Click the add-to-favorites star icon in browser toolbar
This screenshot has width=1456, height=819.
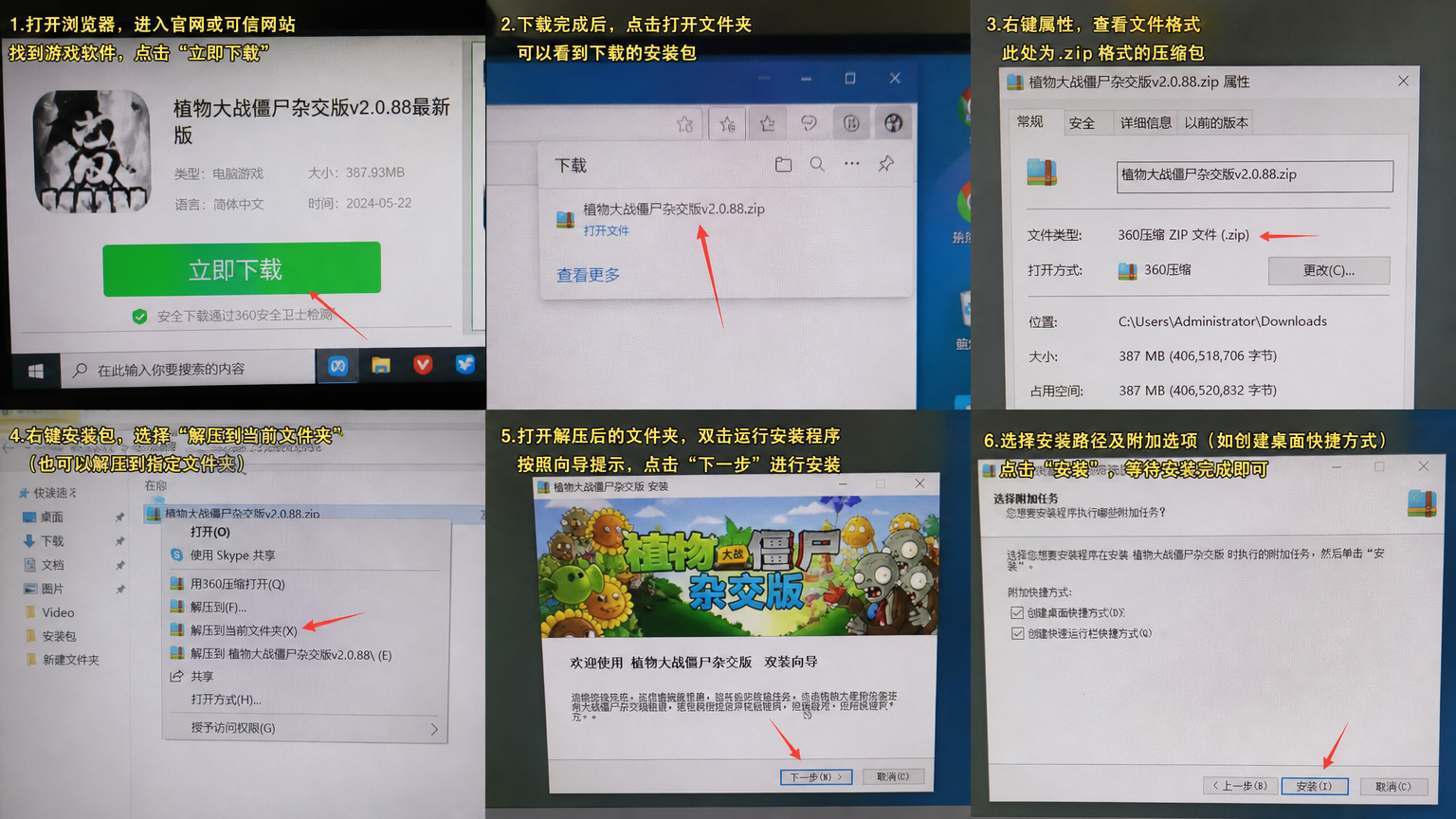684,124
